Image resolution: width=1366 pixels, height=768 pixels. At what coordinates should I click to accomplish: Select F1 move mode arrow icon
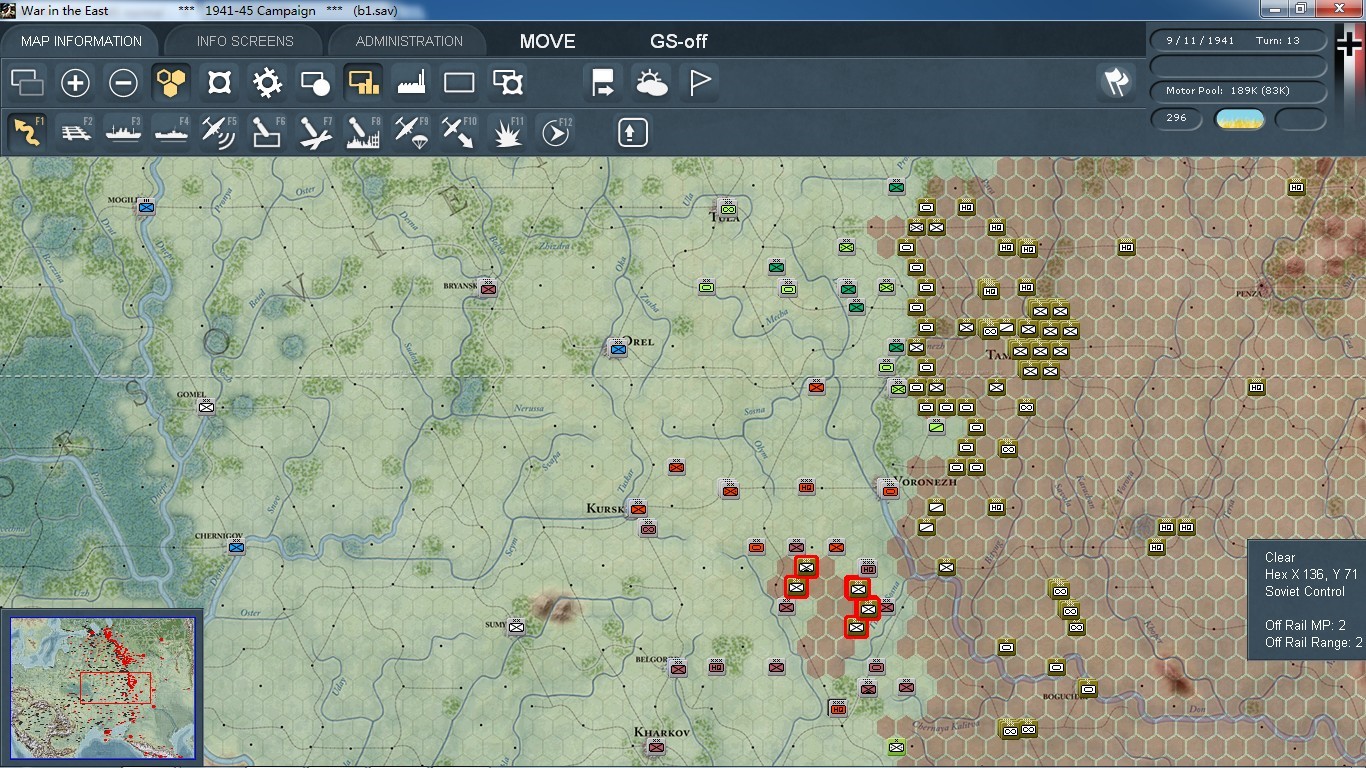[x=27, y=132]
